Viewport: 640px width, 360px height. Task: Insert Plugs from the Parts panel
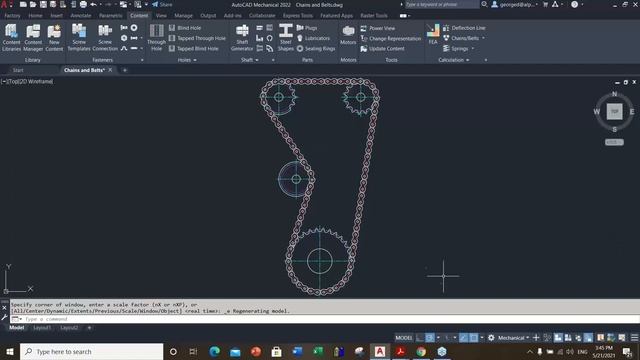pos(307,28)
